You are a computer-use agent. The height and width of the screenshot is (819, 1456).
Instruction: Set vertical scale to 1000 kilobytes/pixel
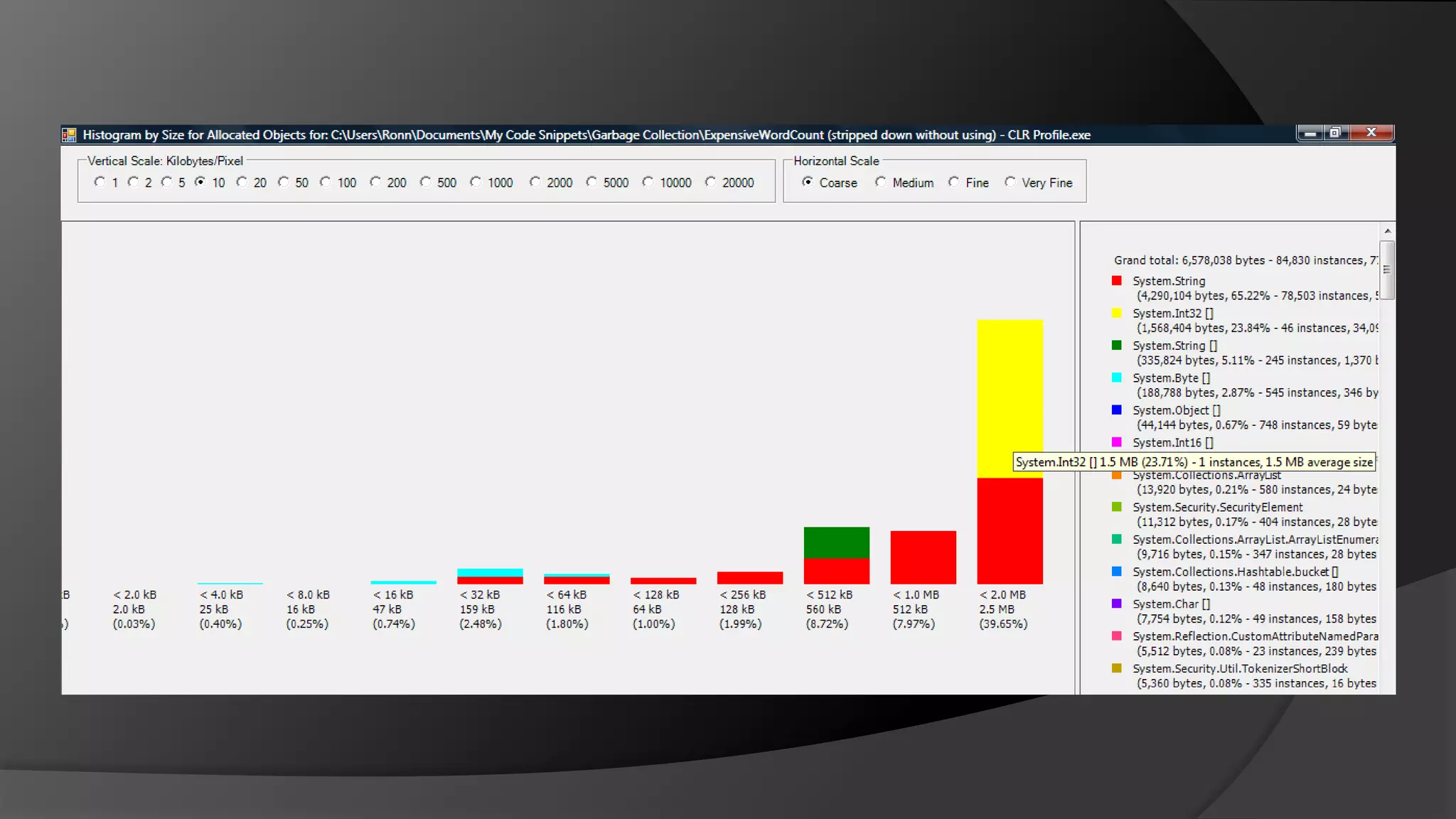(476, 182)
